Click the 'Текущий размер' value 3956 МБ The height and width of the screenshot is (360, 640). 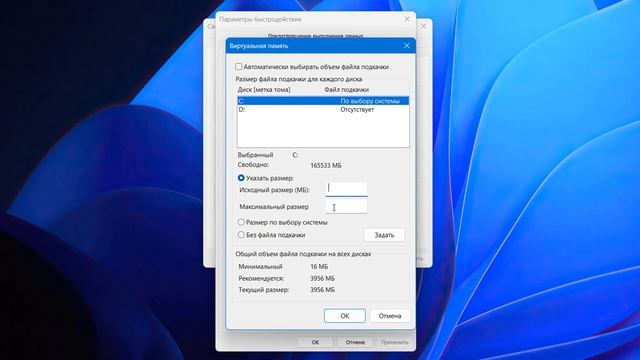tap(322, 290)
